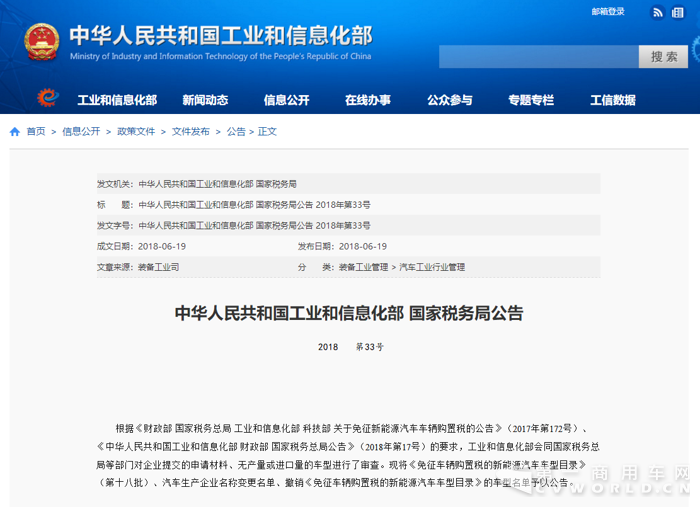Select the 发布日期 2018-06-19 value

pos(362,246)
